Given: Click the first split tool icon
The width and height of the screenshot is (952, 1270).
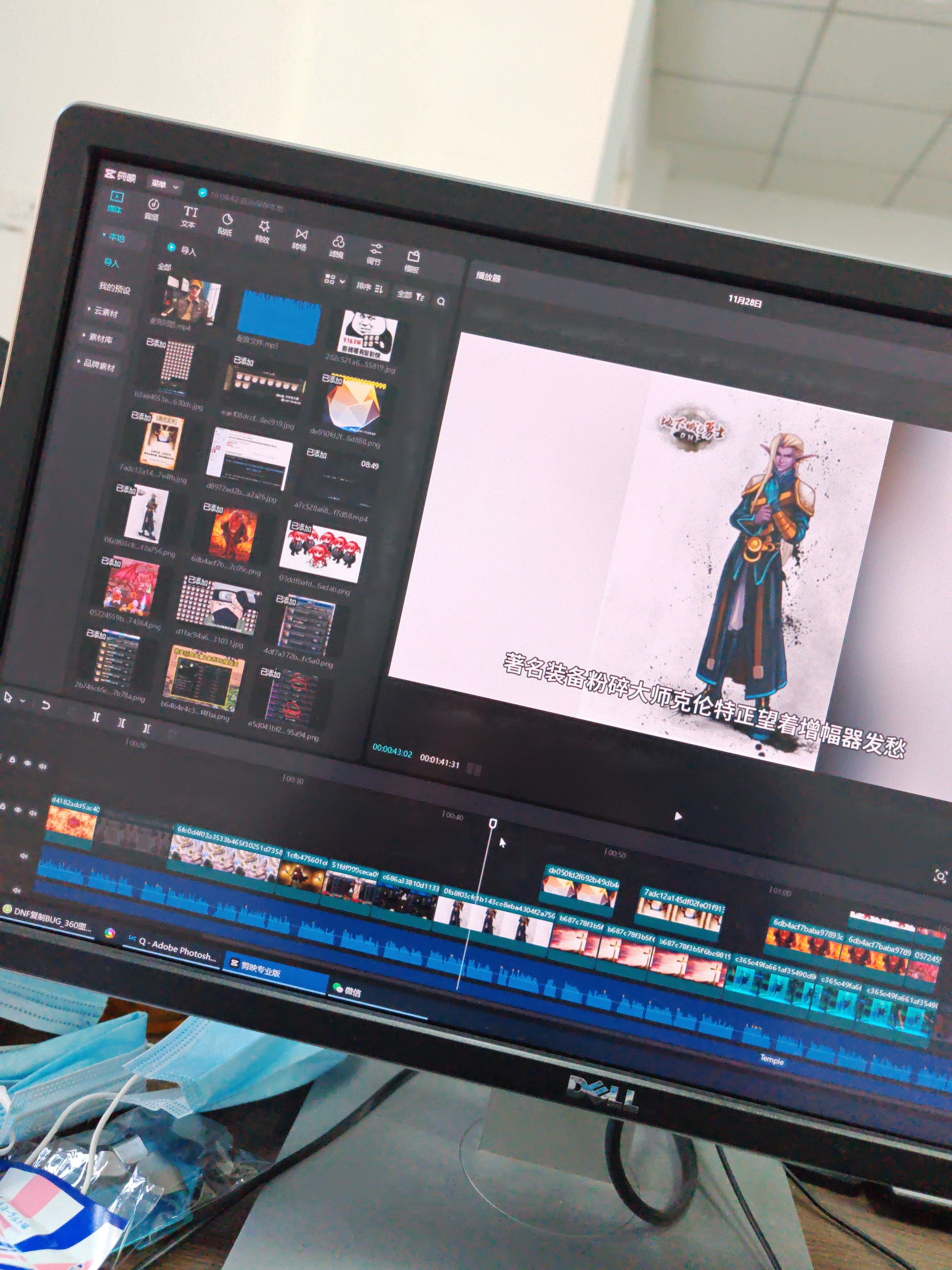Looking at the screenshot, I should (96, 717).
